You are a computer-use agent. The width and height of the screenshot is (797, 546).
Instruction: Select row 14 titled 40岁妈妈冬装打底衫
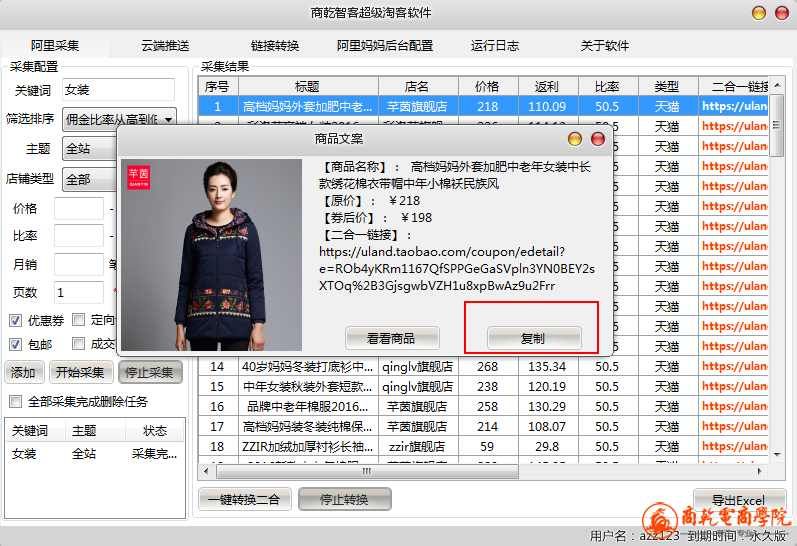coord(308,367)
